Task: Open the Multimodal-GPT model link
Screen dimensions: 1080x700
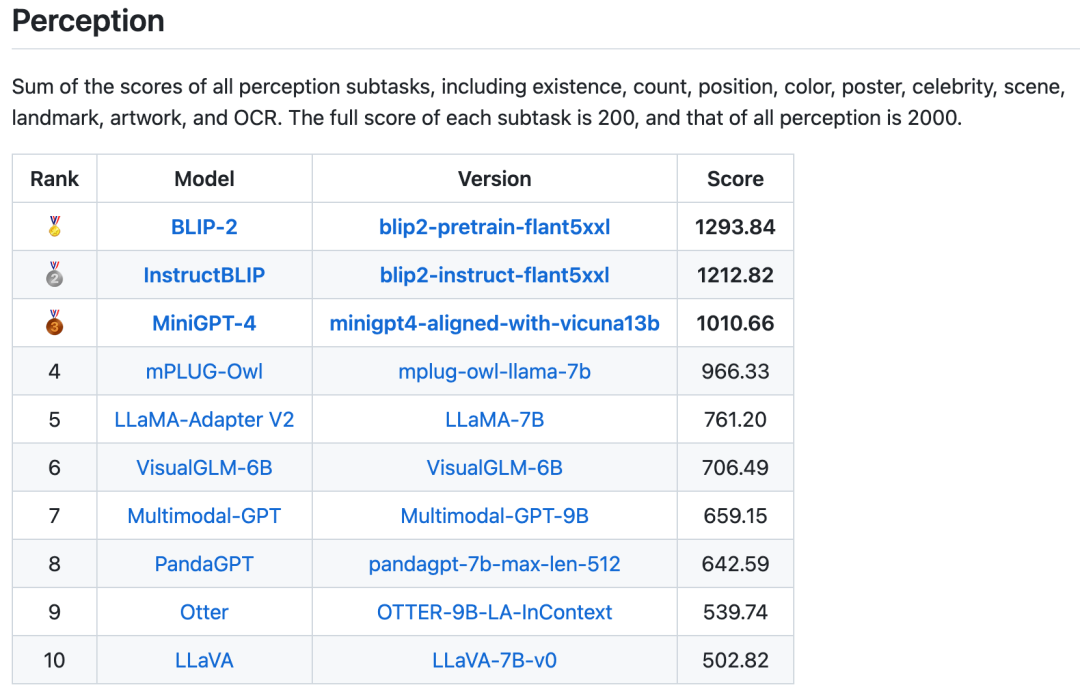Action: pyautogui.click(x=204, y=516)
